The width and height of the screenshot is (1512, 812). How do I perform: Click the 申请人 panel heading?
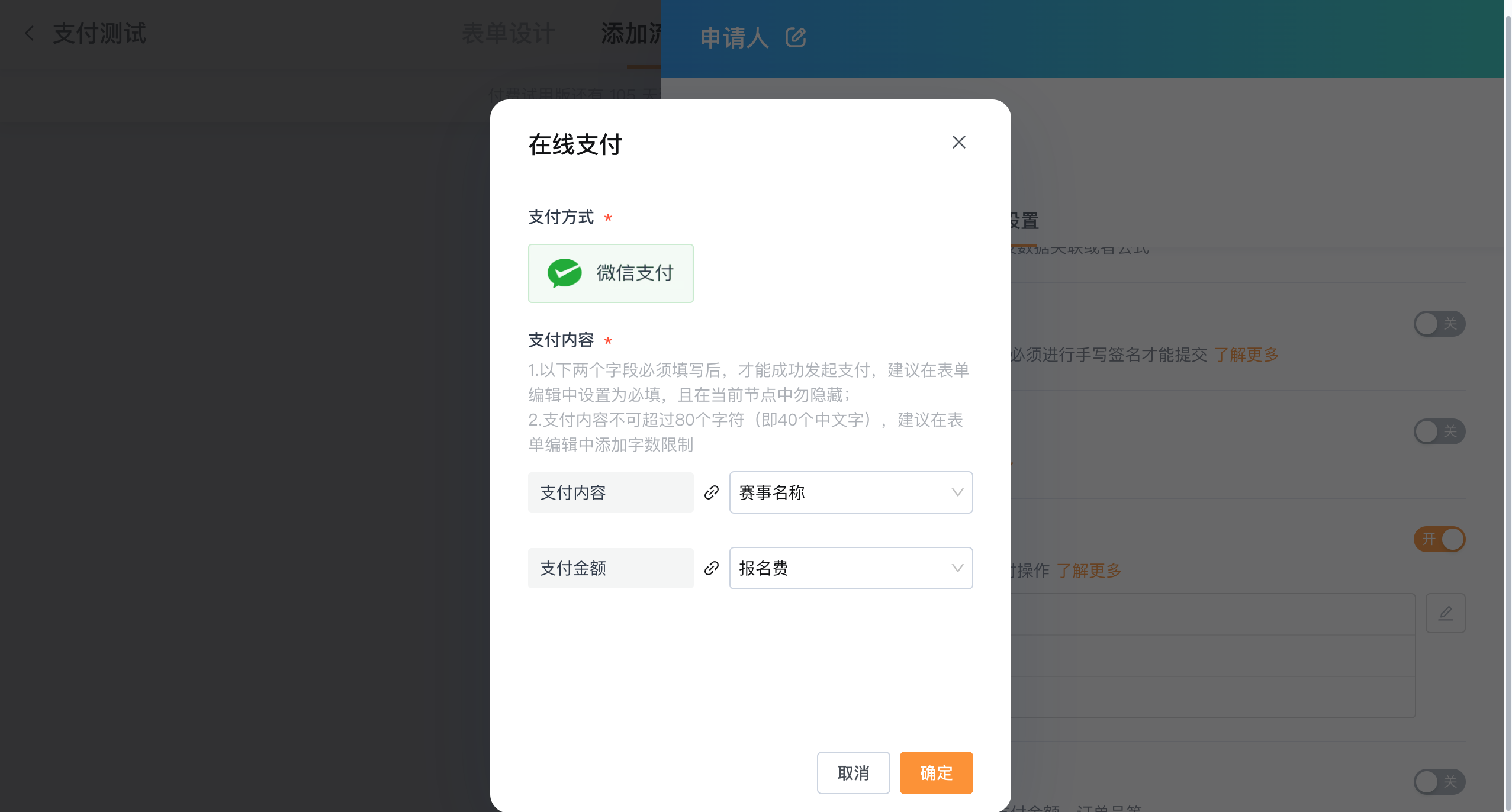pyautogui.click(x=734, y=38)
